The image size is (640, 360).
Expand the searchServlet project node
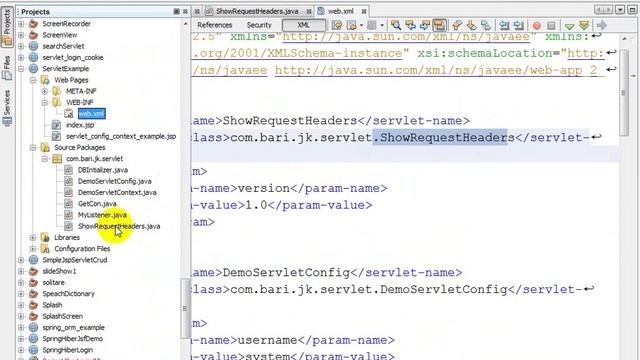21,46
